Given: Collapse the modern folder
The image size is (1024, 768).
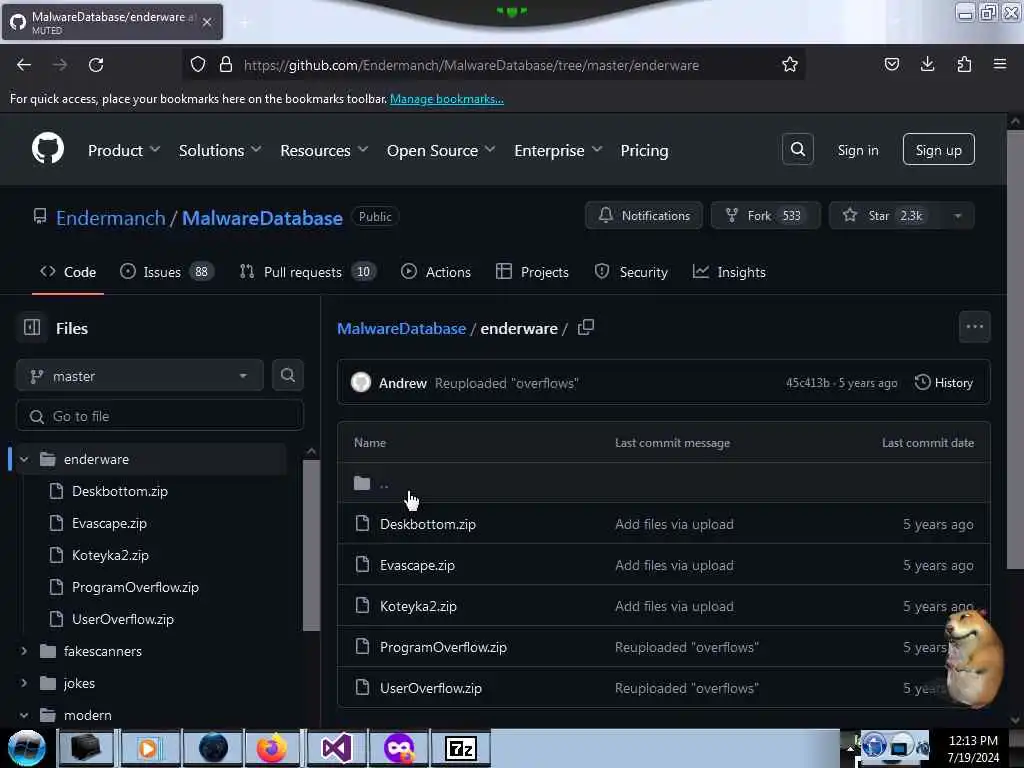Looking at the screenshot, I should point(24,715).
